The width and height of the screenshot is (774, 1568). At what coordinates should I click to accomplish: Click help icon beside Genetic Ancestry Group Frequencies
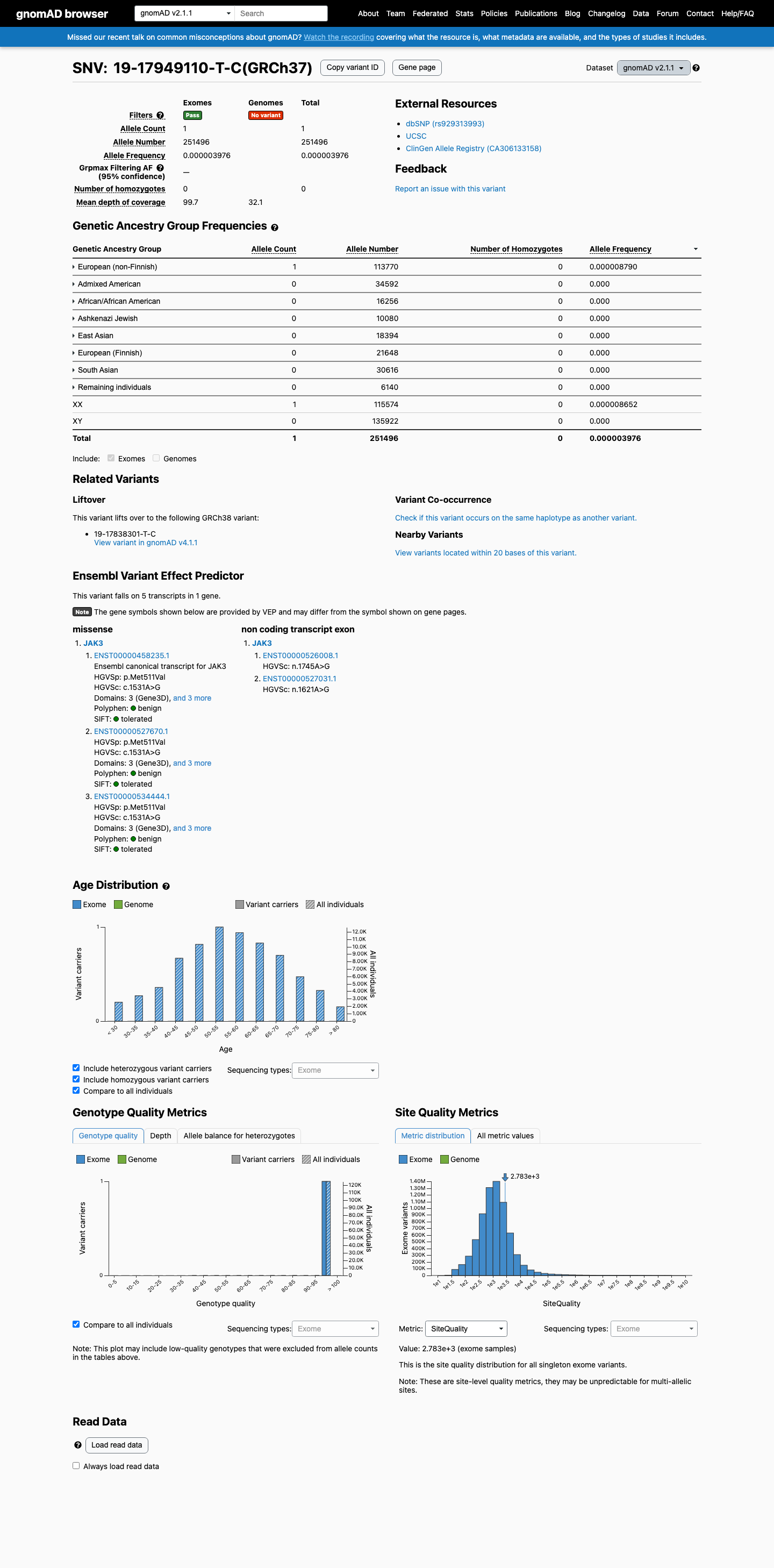(x=275, y=227)
